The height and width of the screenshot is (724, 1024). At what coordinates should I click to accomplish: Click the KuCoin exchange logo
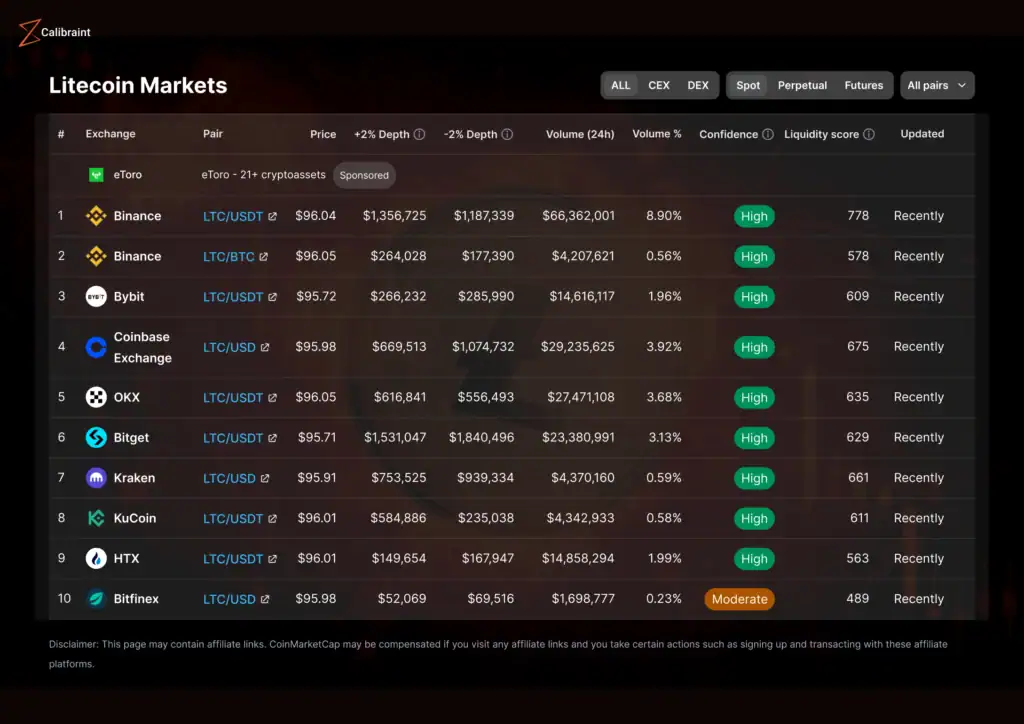(96, 518)
